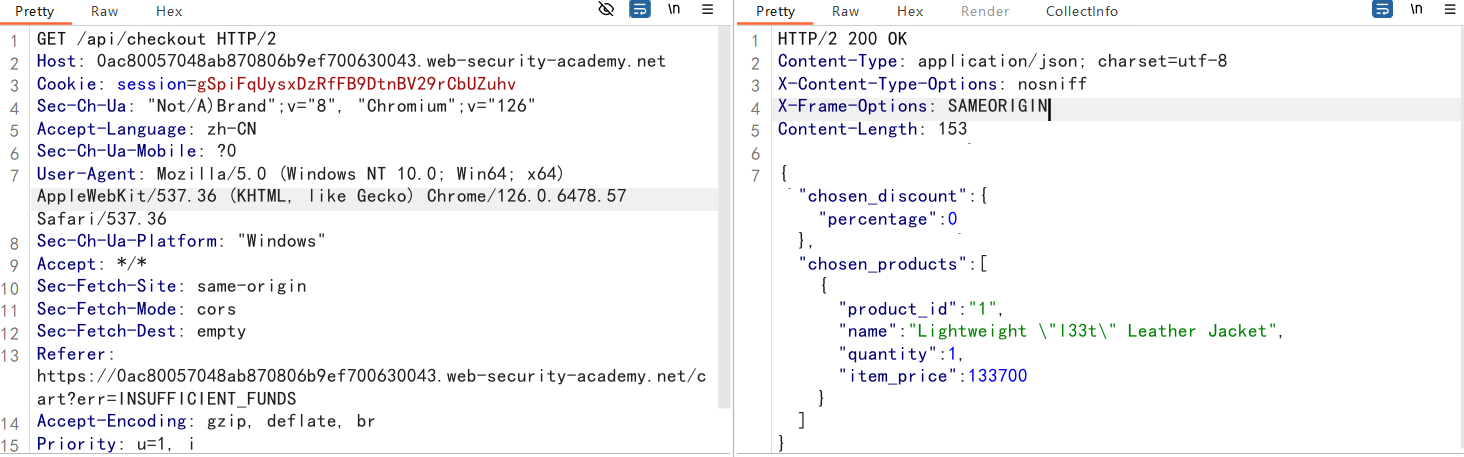Click the request panel vertical scrollbar

pyautogui.click(x=726, y=200)
